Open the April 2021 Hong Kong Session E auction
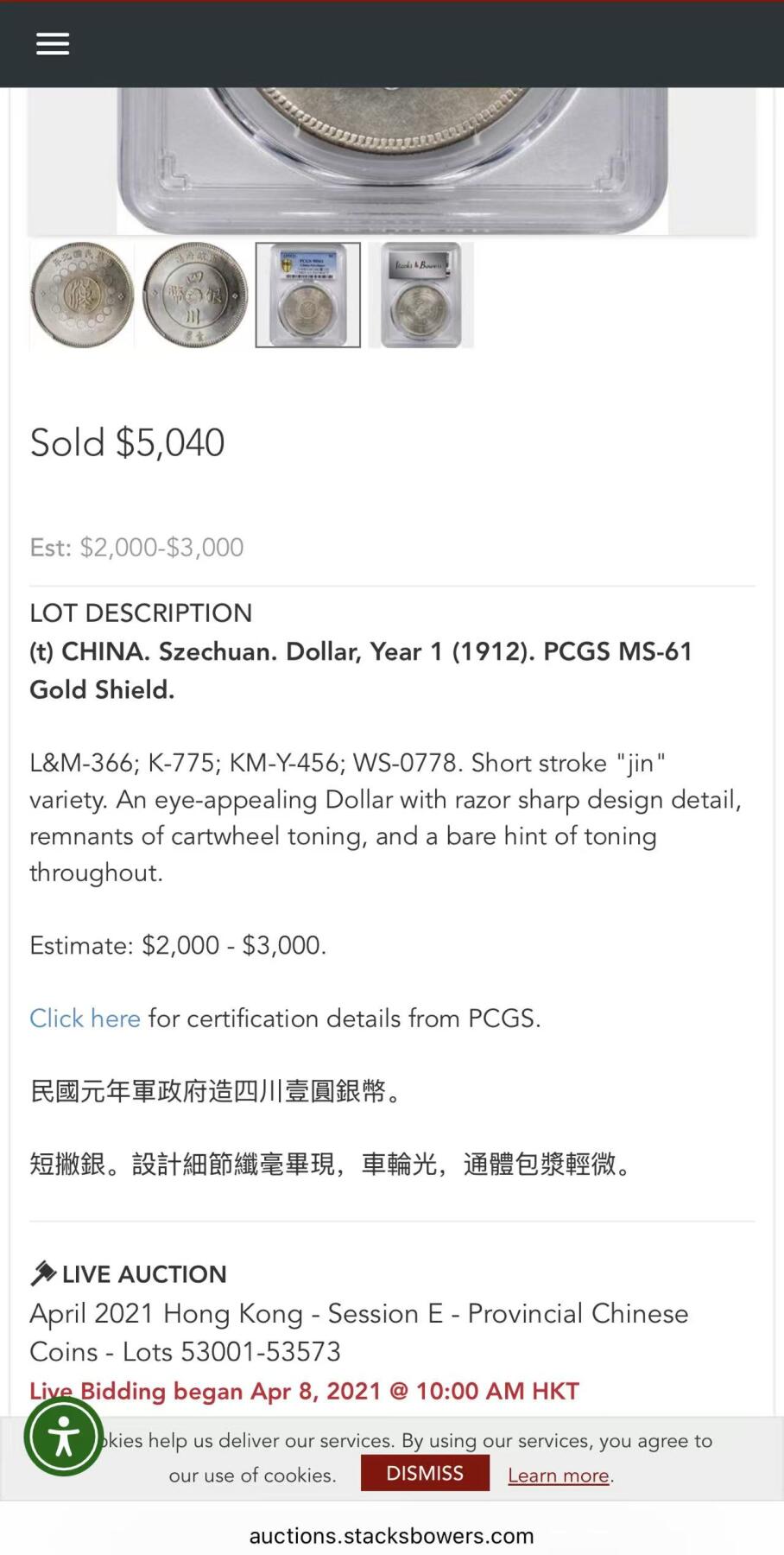The width and height of the screenshot is (784, 1555). tap(358, 1332)
